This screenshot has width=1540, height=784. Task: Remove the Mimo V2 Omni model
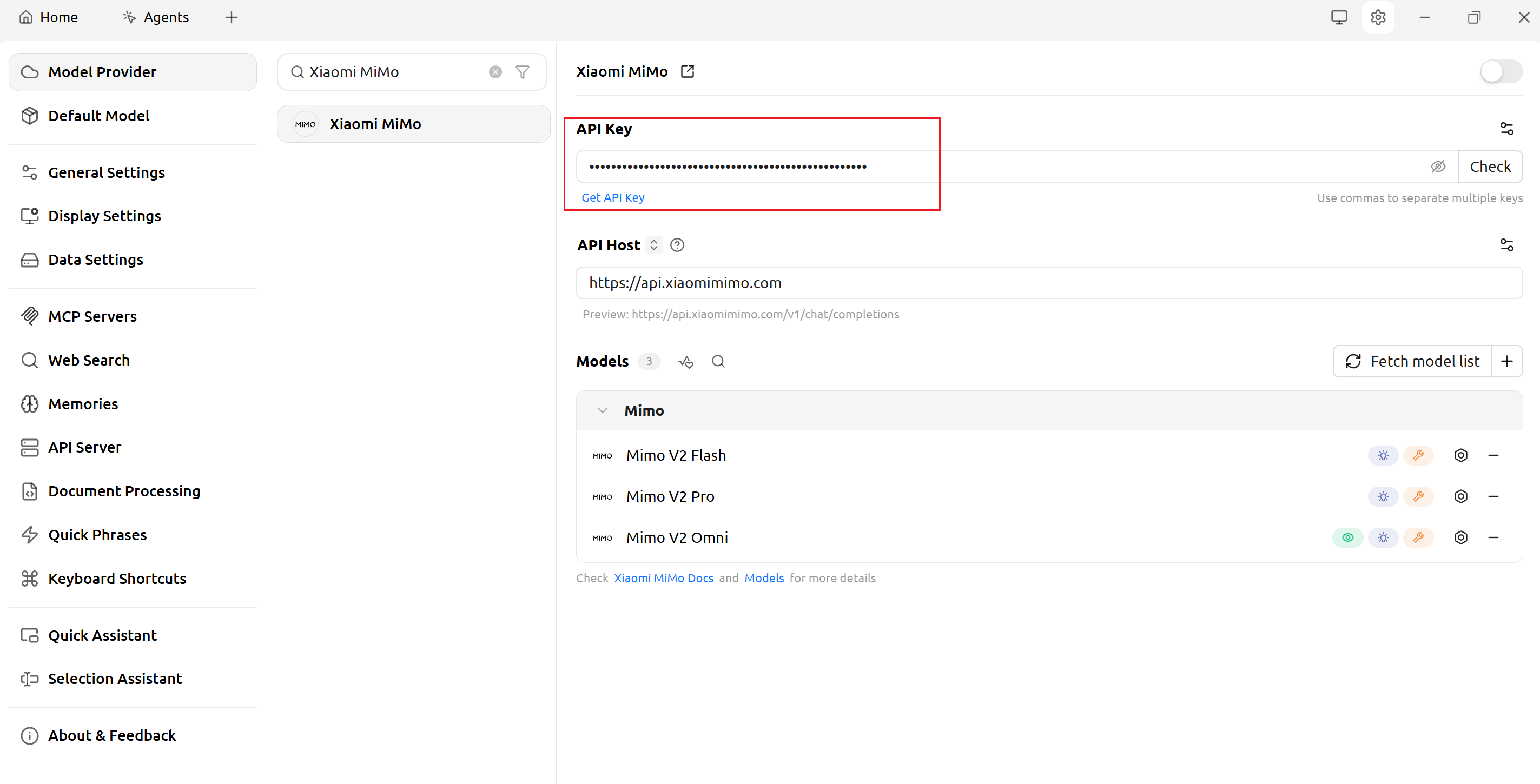[x=1493, y=538]
